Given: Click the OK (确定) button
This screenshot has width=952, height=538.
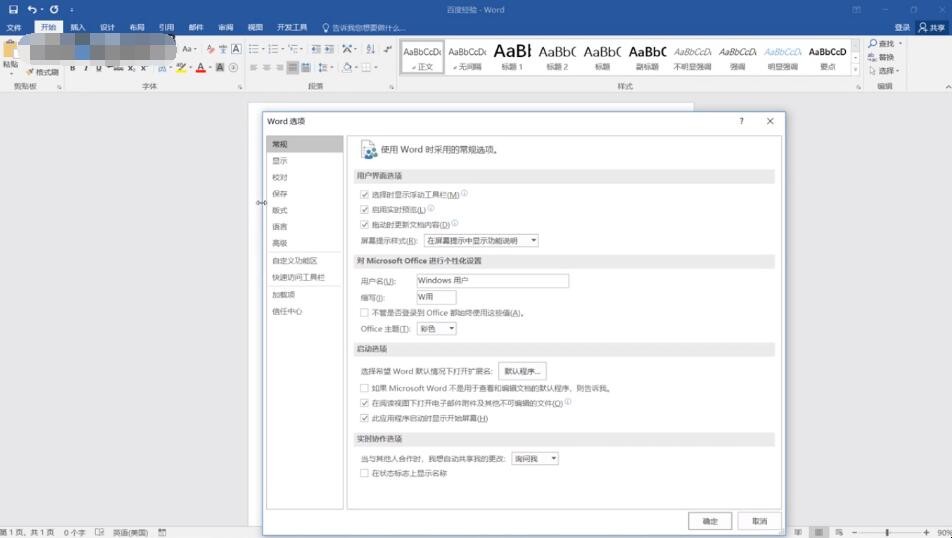Looking at the screenshot, I should tap(710, 521).
